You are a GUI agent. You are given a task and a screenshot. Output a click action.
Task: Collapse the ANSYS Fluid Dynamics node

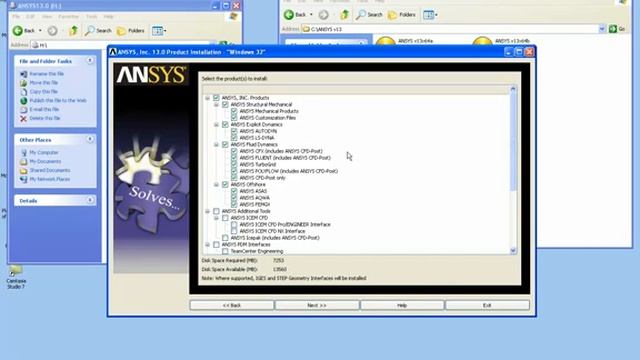pyautogui.click(x=217, y=144)
